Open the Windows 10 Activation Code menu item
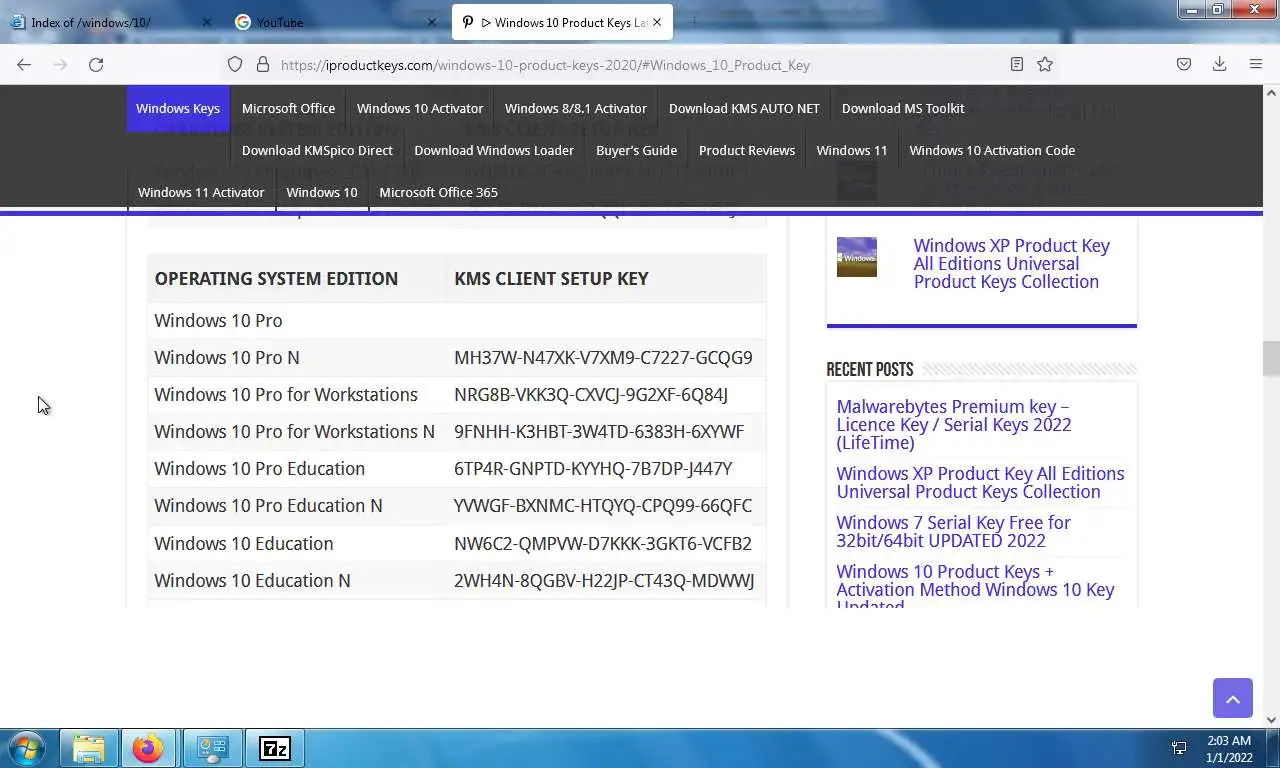Screen dimensions: 1280x768 pyautogui.click(x=992, y=150)
